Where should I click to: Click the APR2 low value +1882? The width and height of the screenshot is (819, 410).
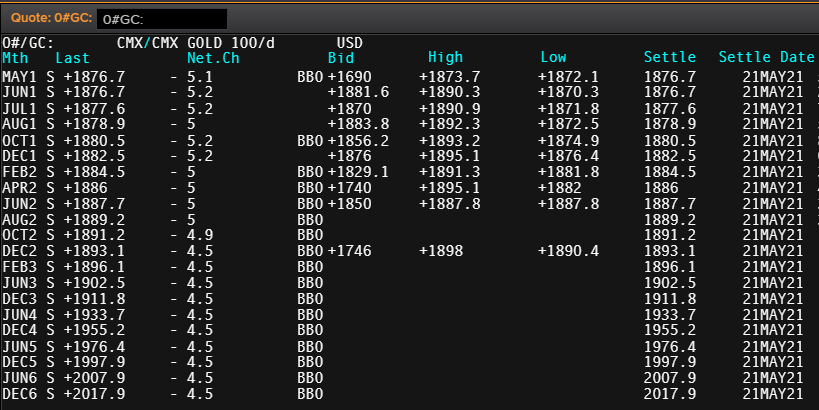coord(558,187)
